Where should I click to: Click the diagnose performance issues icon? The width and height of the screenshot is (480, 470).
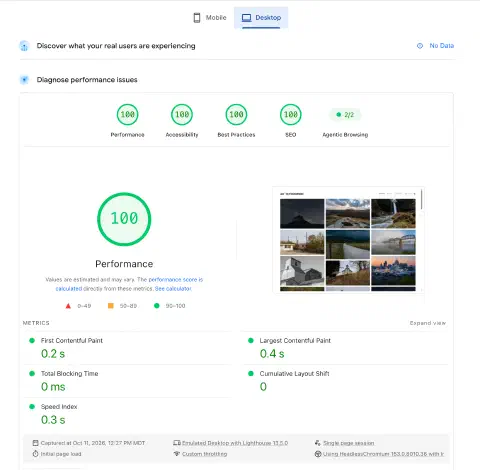tap(24, 80)
